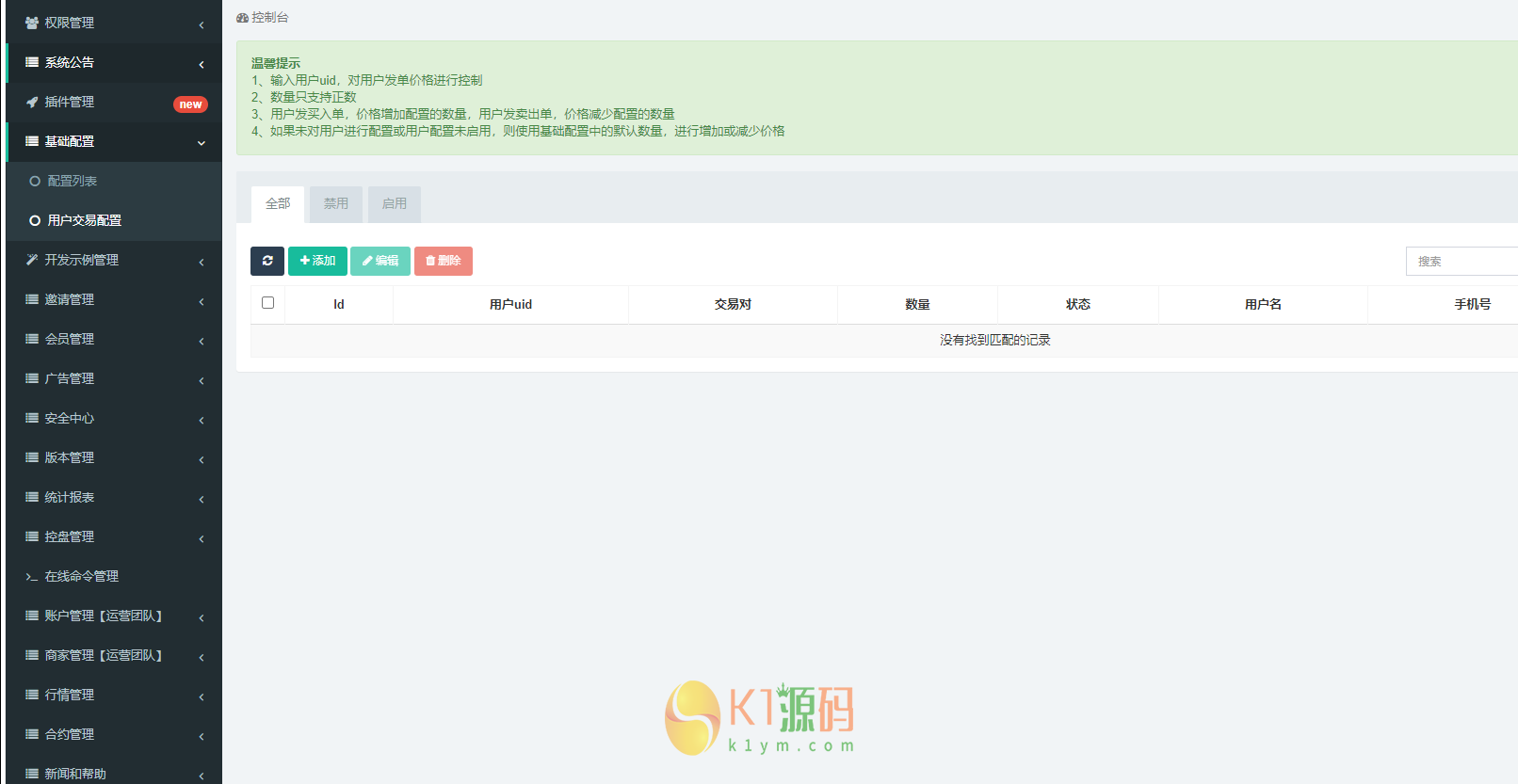The image size is (1518, 784).
Task: Expand the 广告管理 menu arrow
Action: pyautogui.click(x=202, y=380)
